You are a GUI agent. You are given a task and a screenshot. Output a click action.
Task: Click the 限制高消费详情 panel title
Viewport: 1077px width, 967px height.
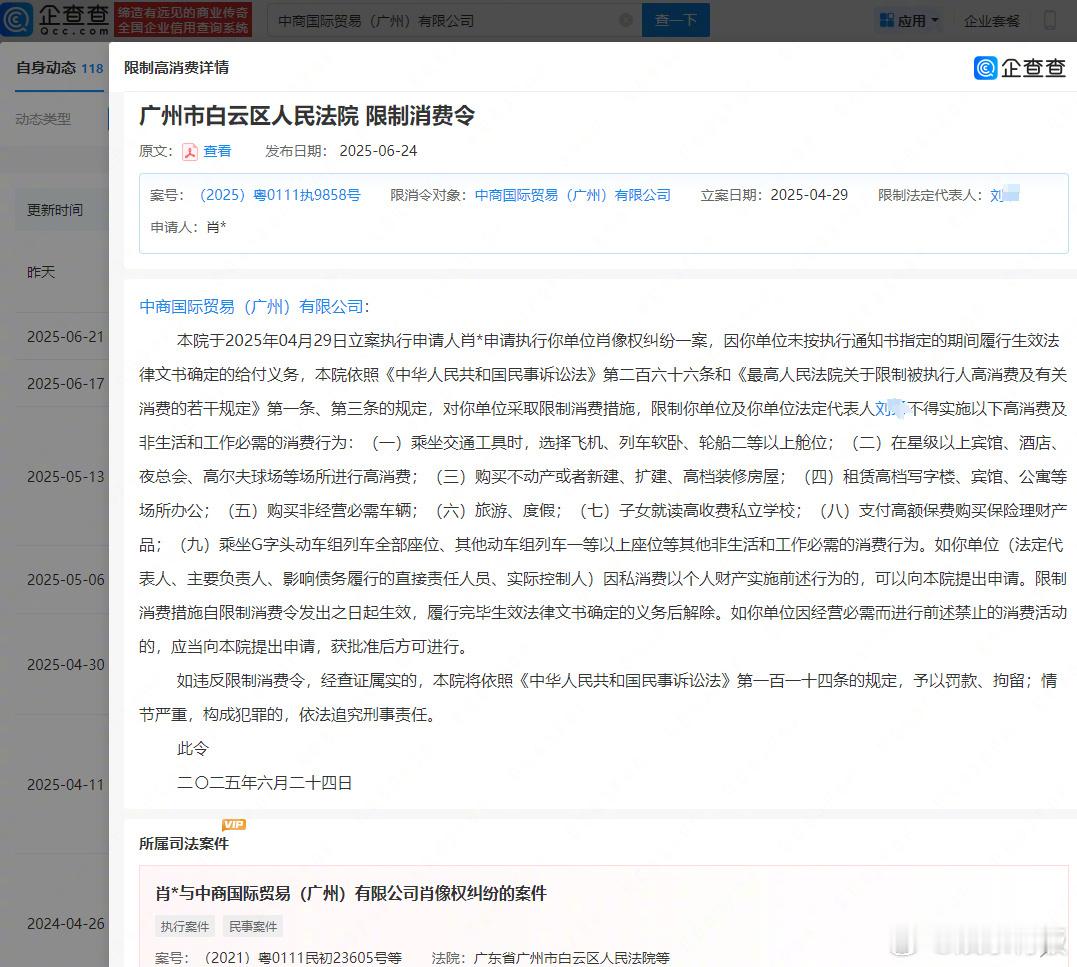[x=177, y=68]
